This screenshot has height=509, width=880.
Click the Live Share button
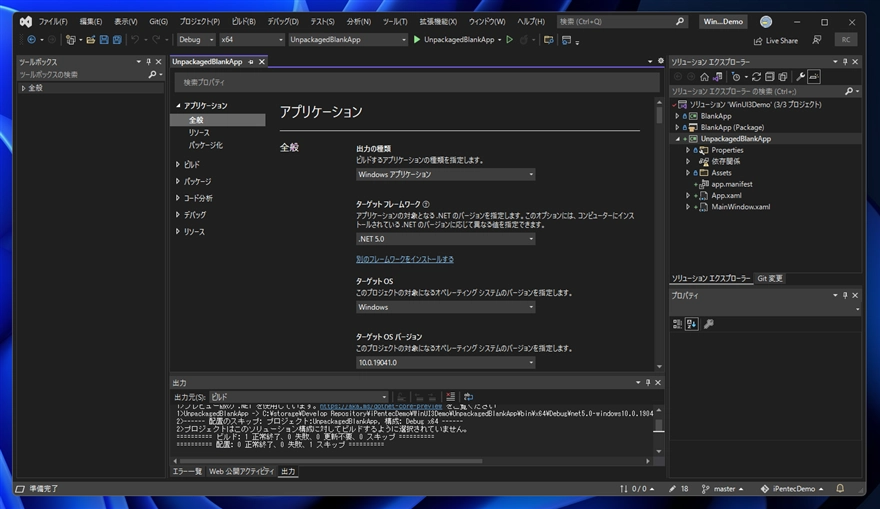(776, 40)
